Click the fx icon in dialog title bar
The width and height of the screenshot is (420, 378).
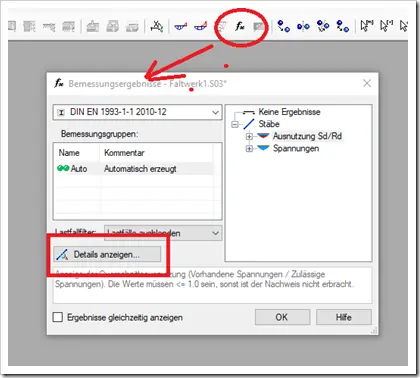[59, 83]
